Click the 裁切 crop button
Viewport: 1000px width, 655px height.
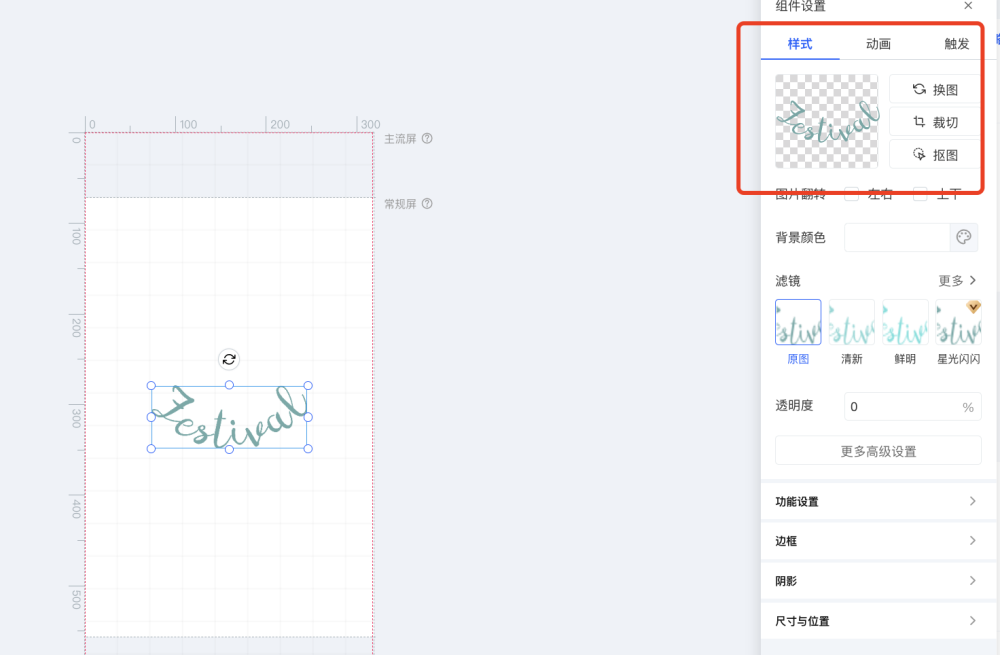[935, 122]
